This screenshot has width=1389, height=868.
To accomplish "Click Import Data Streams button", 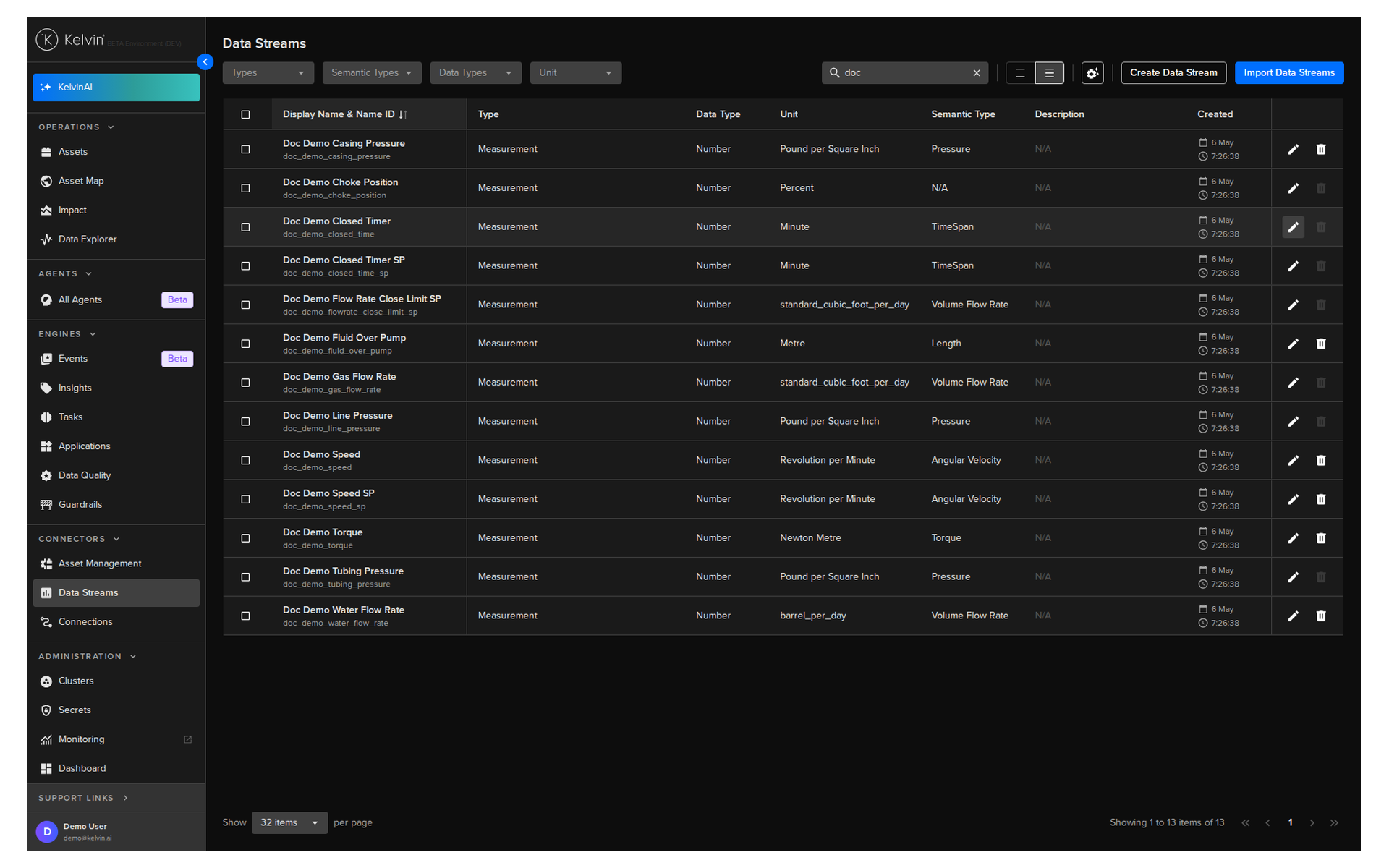I will 1289,73.
